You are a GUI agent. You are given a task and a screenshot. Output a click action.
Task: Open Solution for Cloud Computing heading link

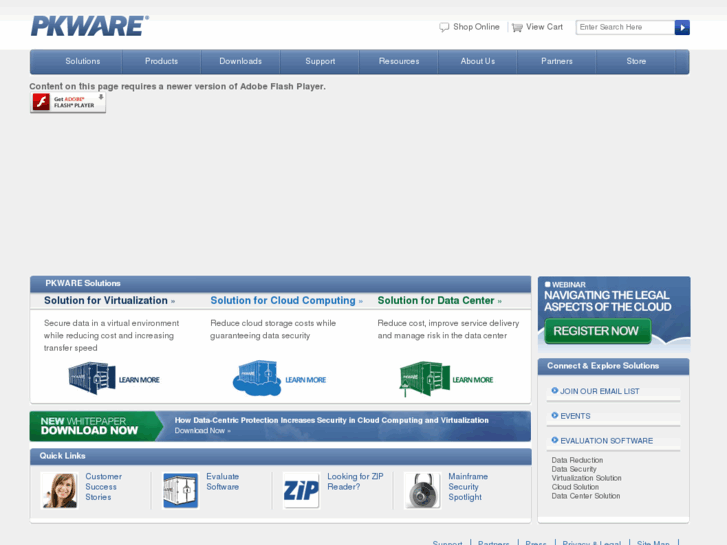point(287,301)
